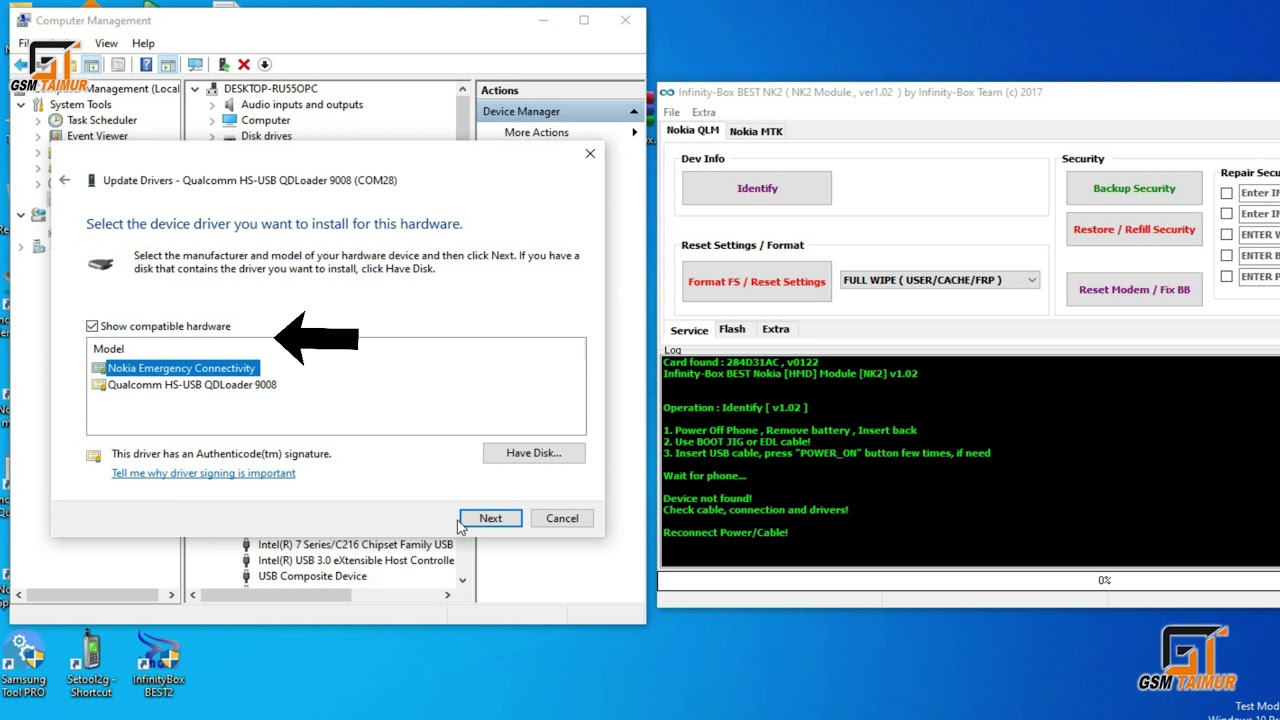
Task: Click the Computer monitor icon in device tree
Action: (229, 120)
